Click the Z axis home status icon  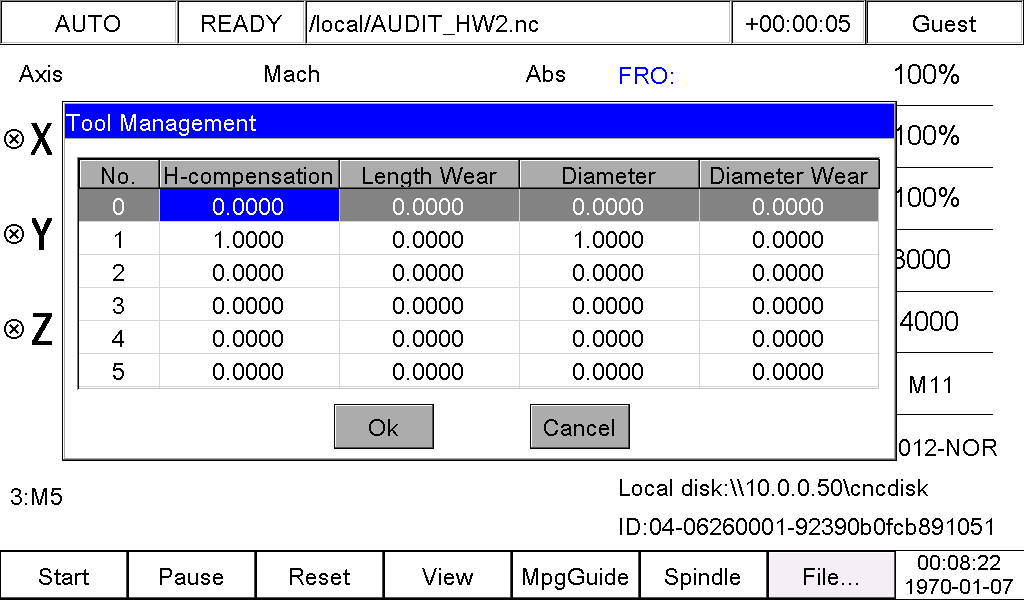pyautogui.click(x=14, y=328)
